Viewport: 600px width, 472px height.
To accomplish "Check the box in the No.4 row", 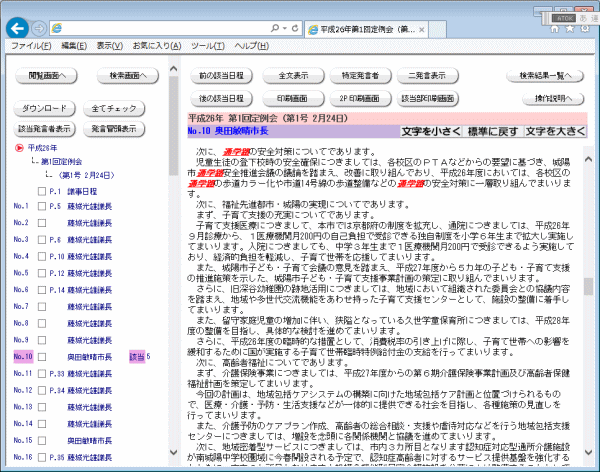I will pyautogui.click(x=42, y=256).
